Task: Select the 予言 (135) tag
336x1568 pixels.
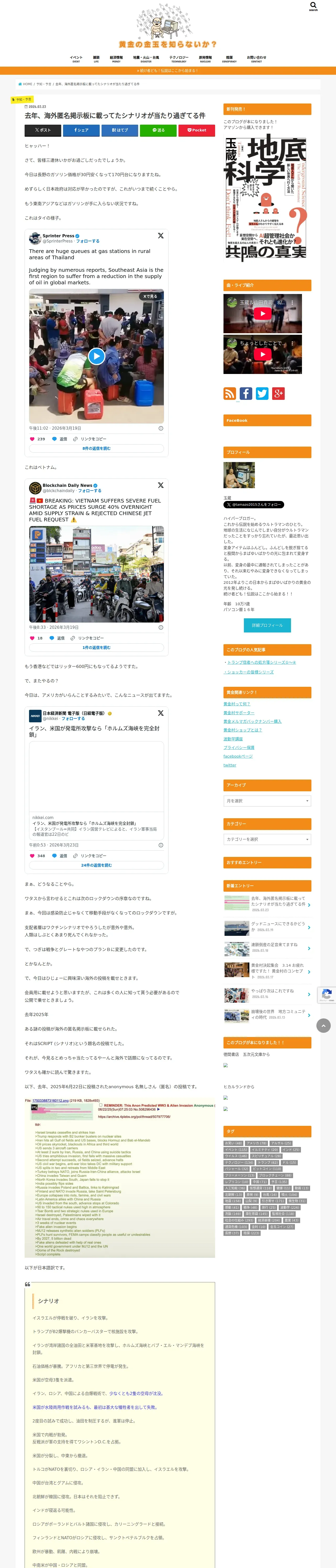Action: tap(279, 1181)
